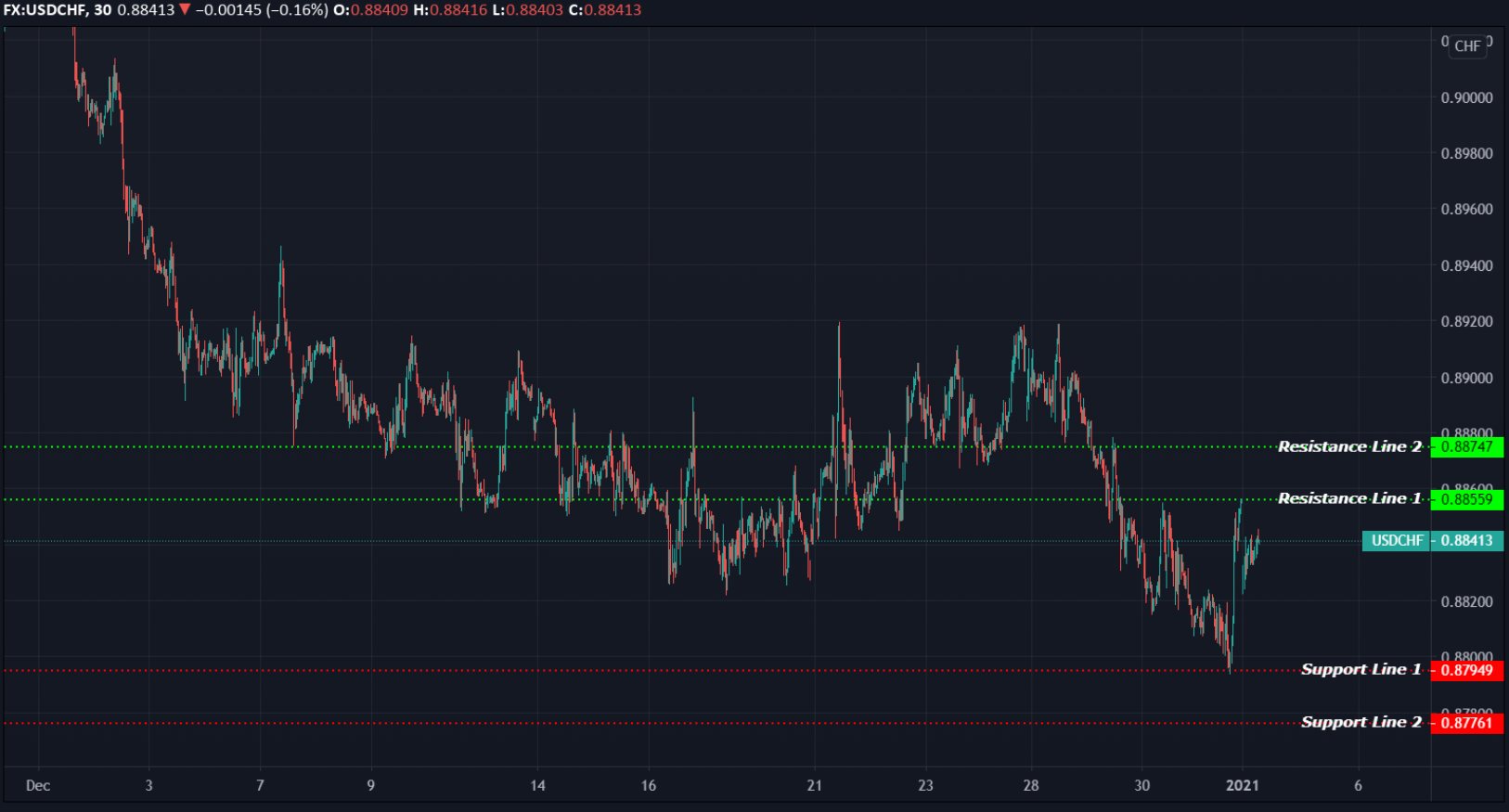The width and height of the screenshot is (1509, 812).
Task: Click the L:0.88403 low value
Action: (x=527, y=10)
